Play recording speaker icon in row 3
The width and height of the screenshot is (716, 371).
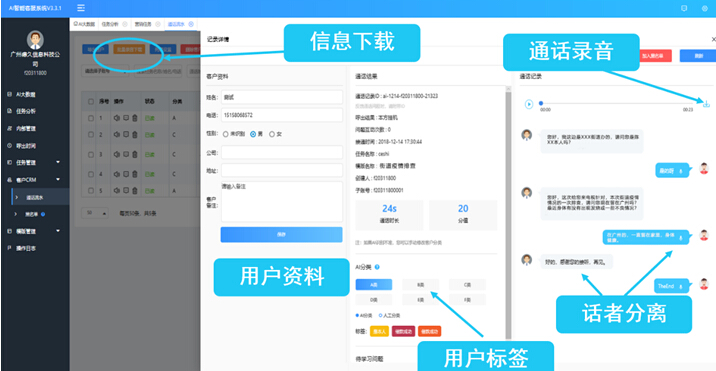[117, 154]
